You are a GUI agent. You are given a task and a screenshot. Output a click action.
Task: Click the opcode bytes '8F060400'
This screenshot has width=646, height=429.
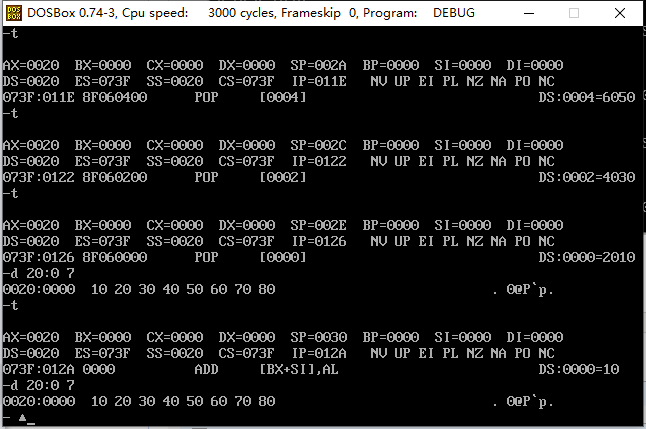point(115,97)
